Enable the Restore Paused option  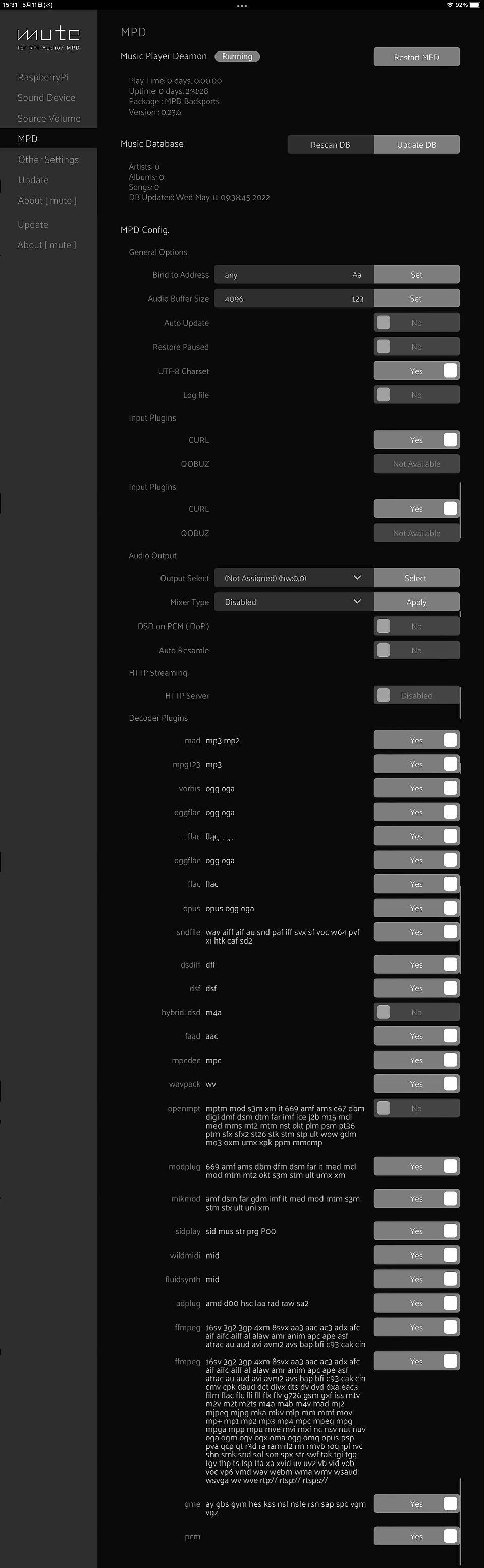[416, 347]
